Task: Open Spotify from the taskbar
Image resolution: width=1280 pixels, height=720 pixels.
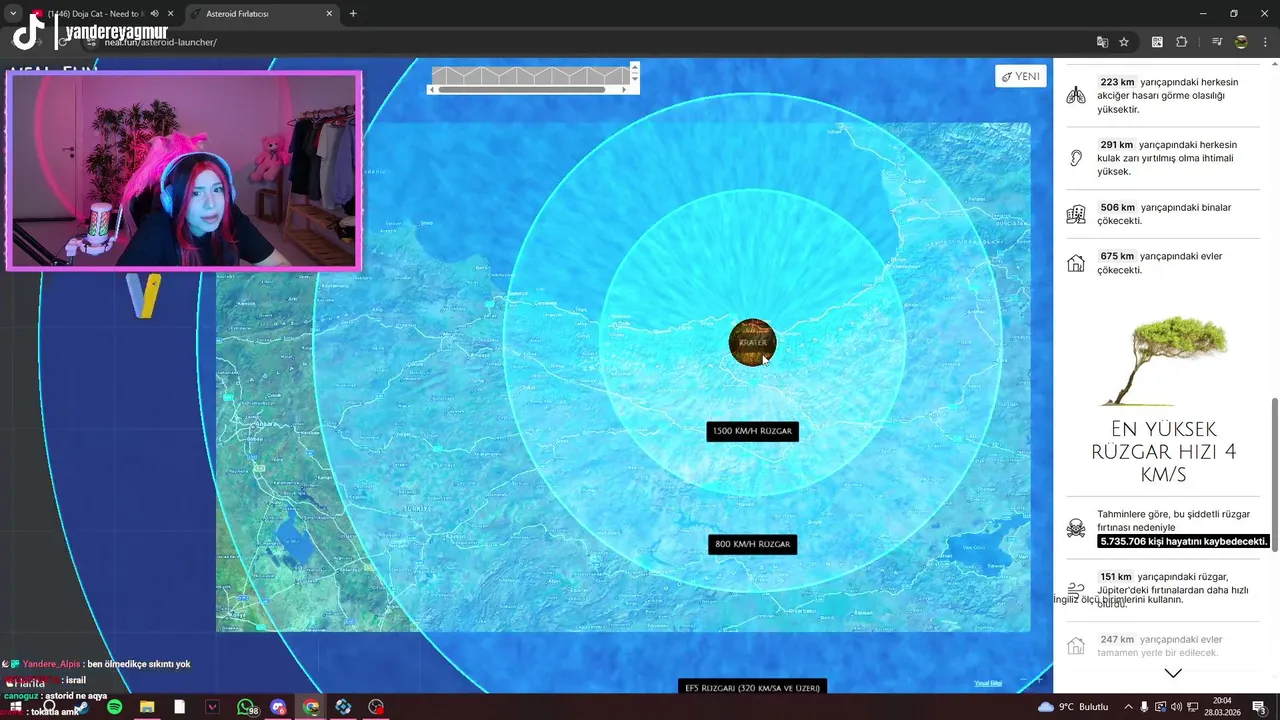Action: [114, 707]
